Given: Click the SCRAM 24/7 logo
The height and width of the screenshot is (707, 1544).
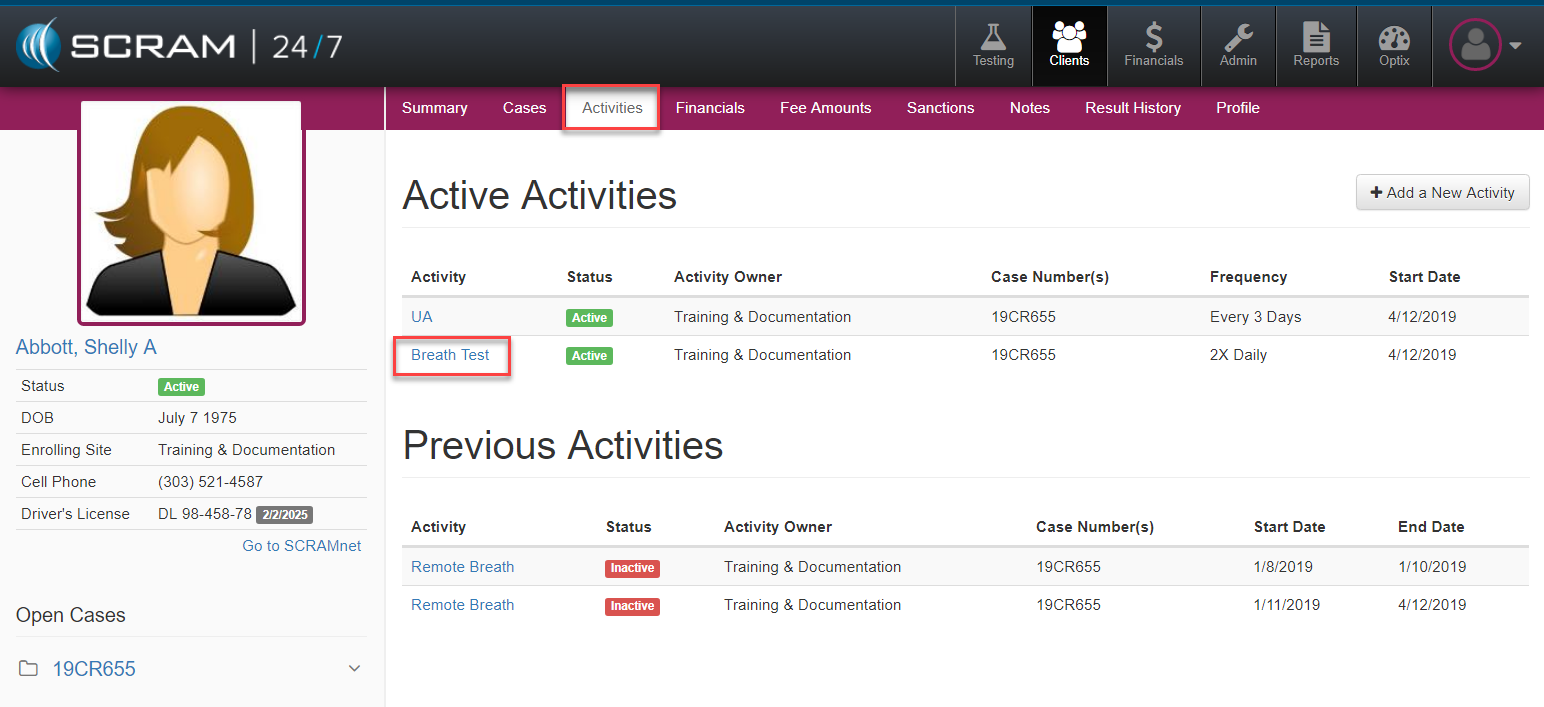Looking at the screenshot, I should pos(180,46).
